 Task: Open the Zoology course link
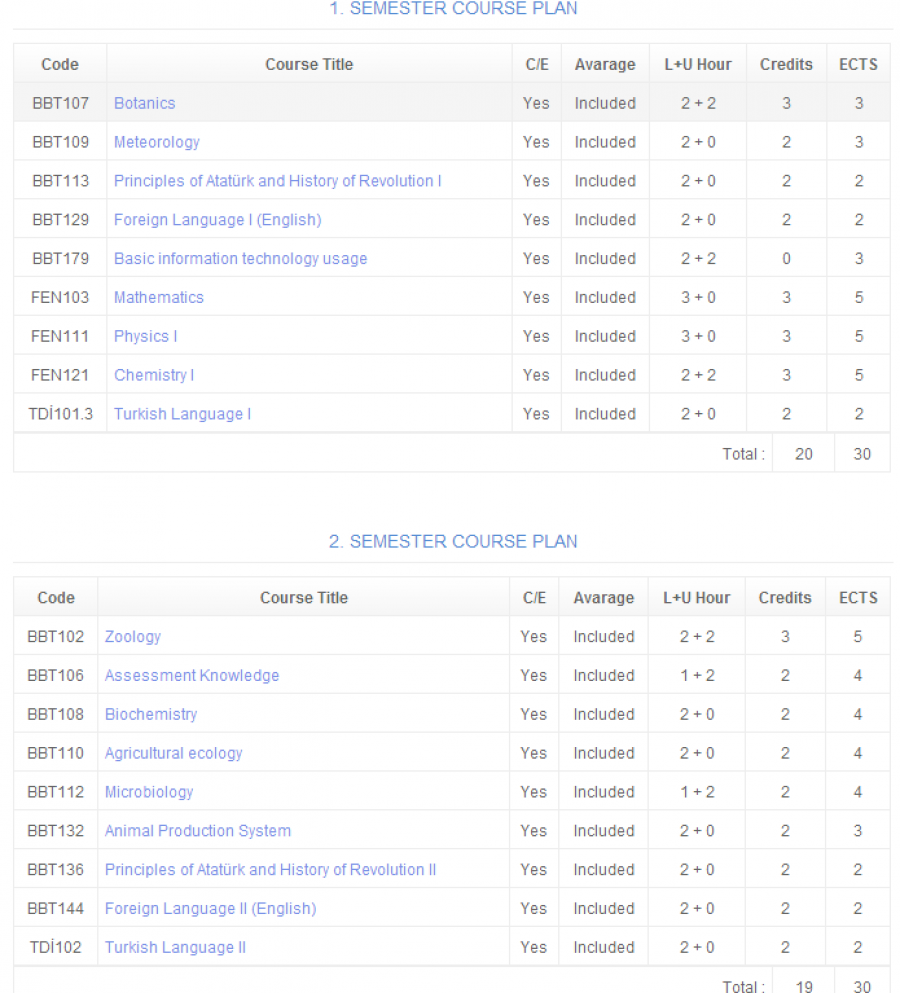pos(133,636)
